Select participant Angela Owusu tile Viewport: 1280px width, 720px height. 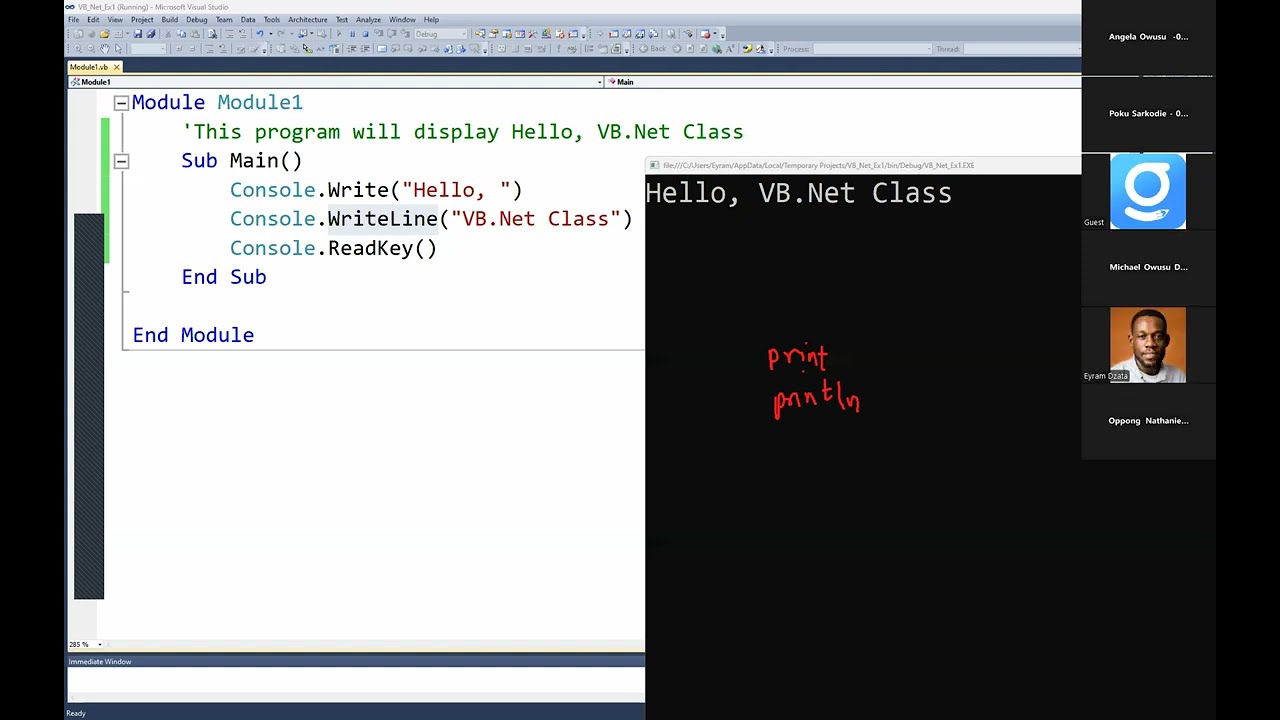(x=1148, y=37)
